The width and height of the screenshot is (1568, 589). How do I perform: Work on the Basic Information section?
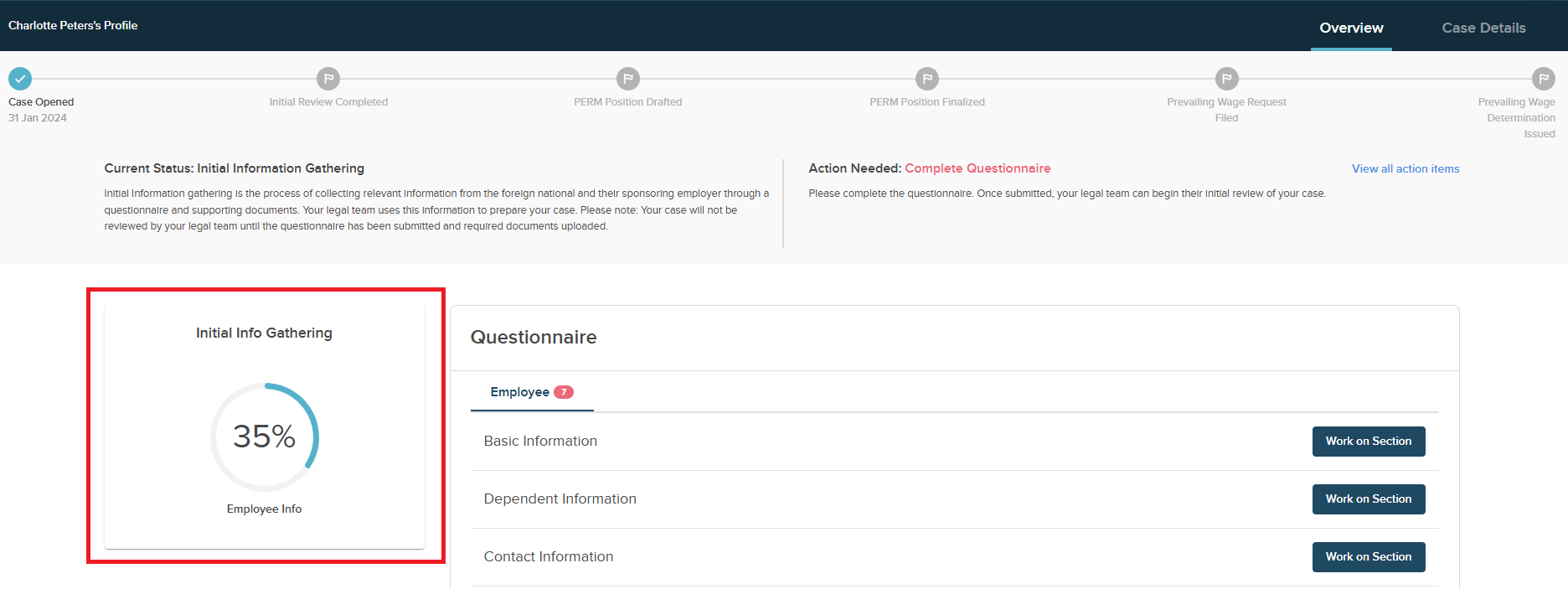tap(1368, 442)
